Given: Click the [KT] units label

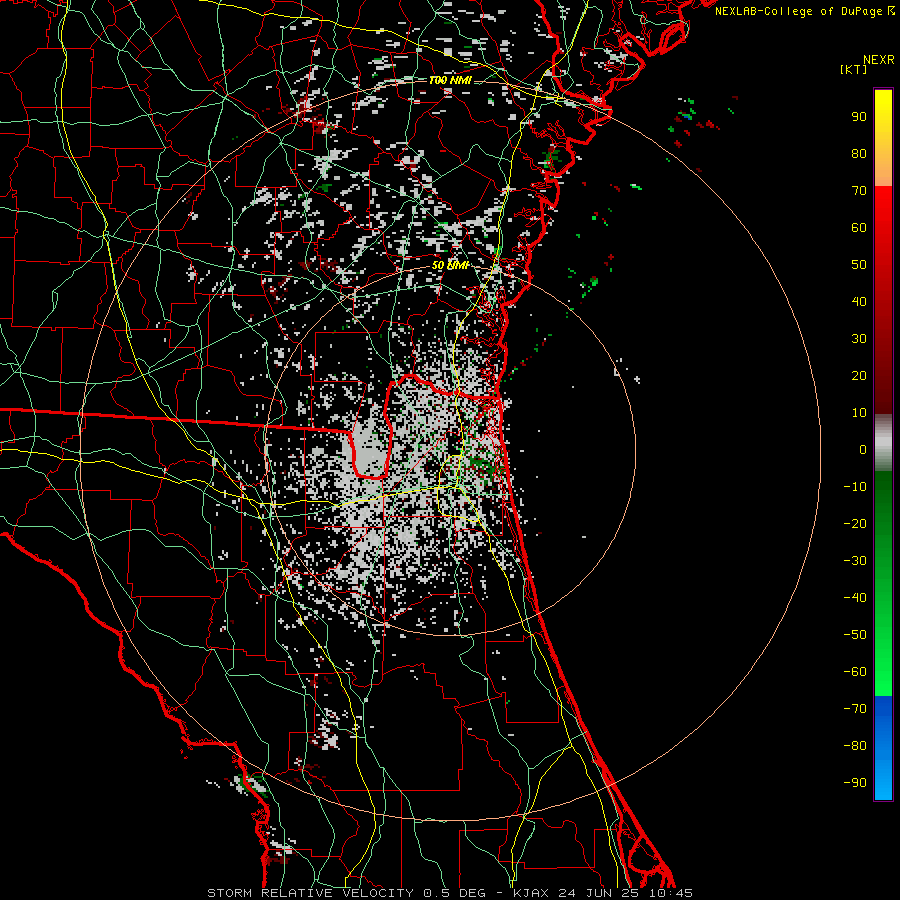Looking at the screenshot, I should [853, 69].
